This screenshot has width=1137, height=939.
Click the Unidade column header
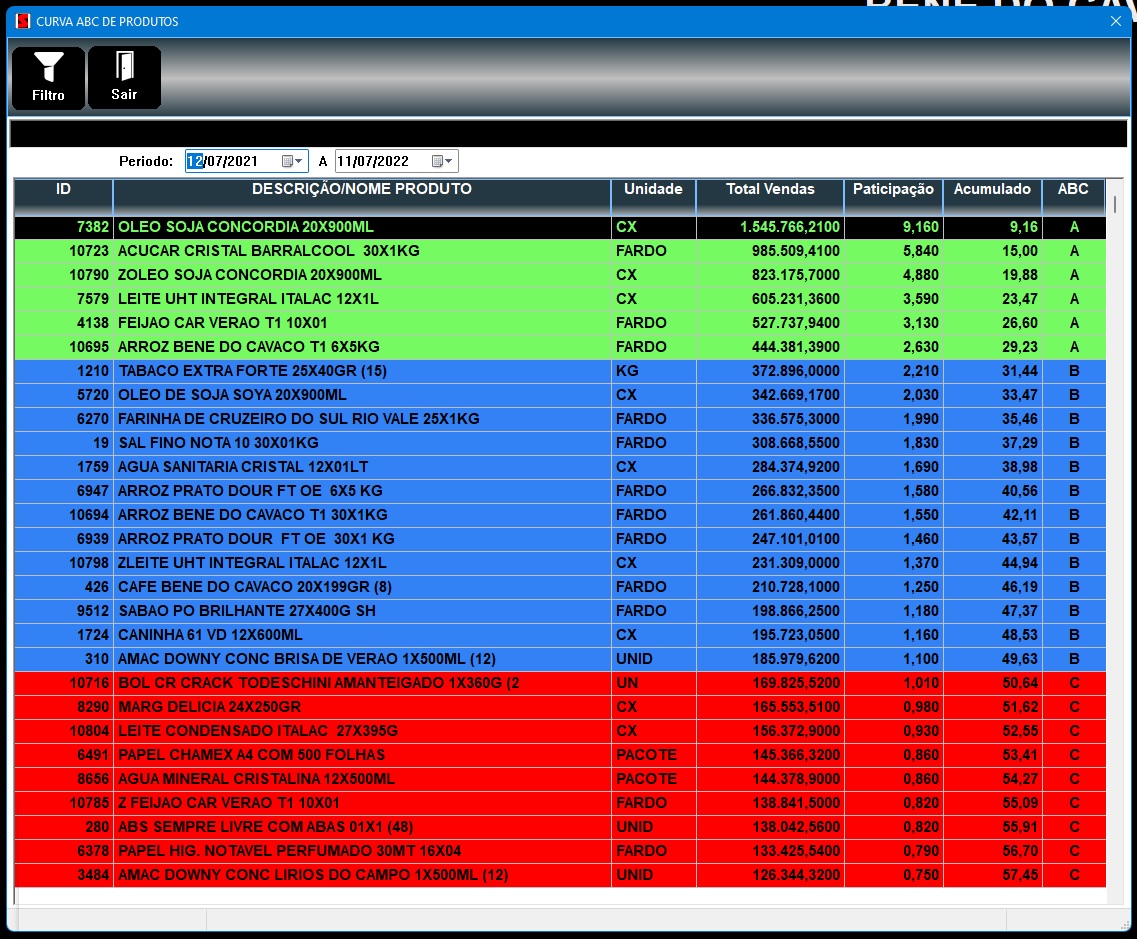click(x=653, y=197)
